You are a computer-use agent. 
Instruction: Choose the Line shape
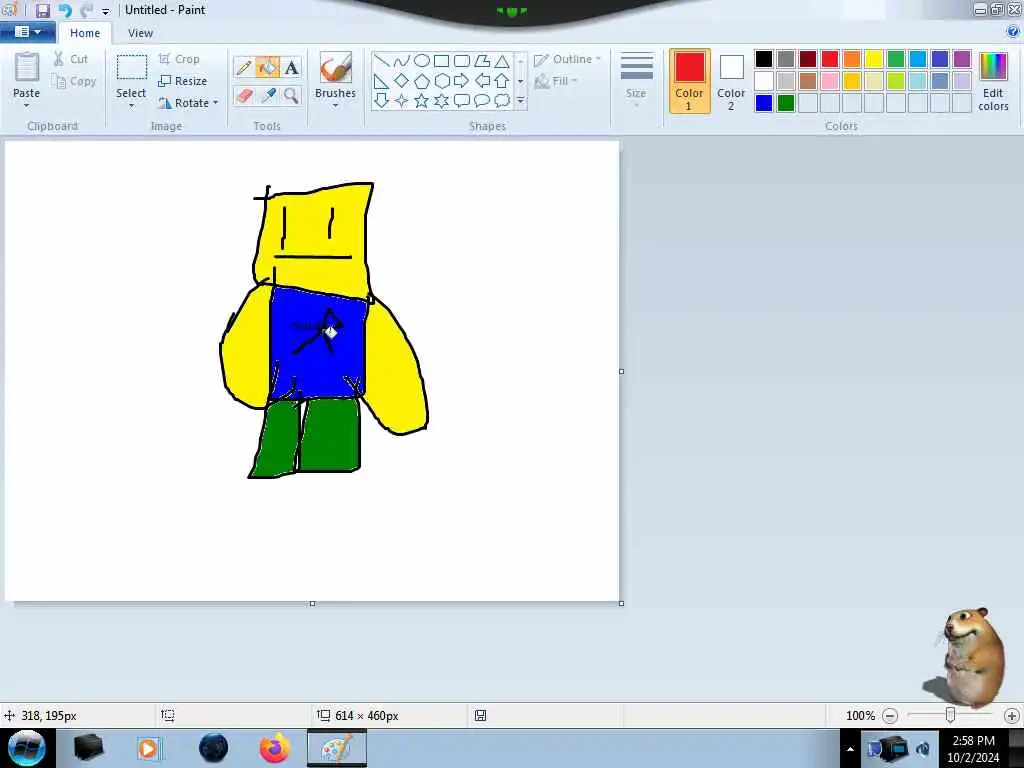pos(382,61)
